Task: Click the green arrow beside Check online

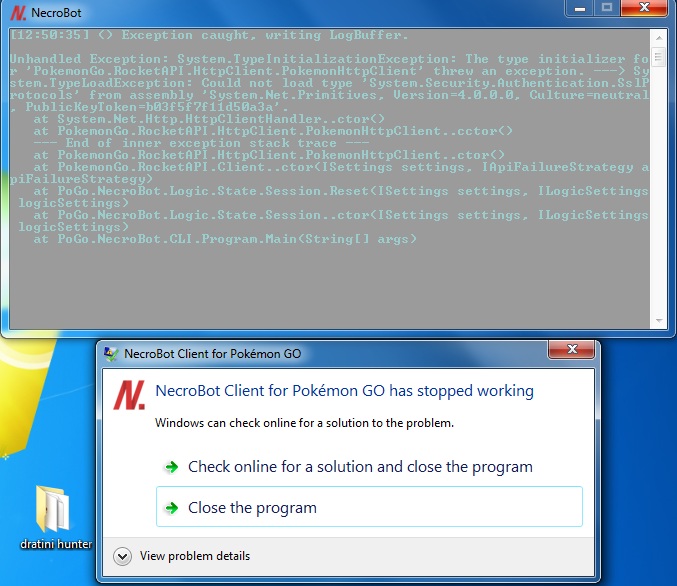Action: [171, 467]
